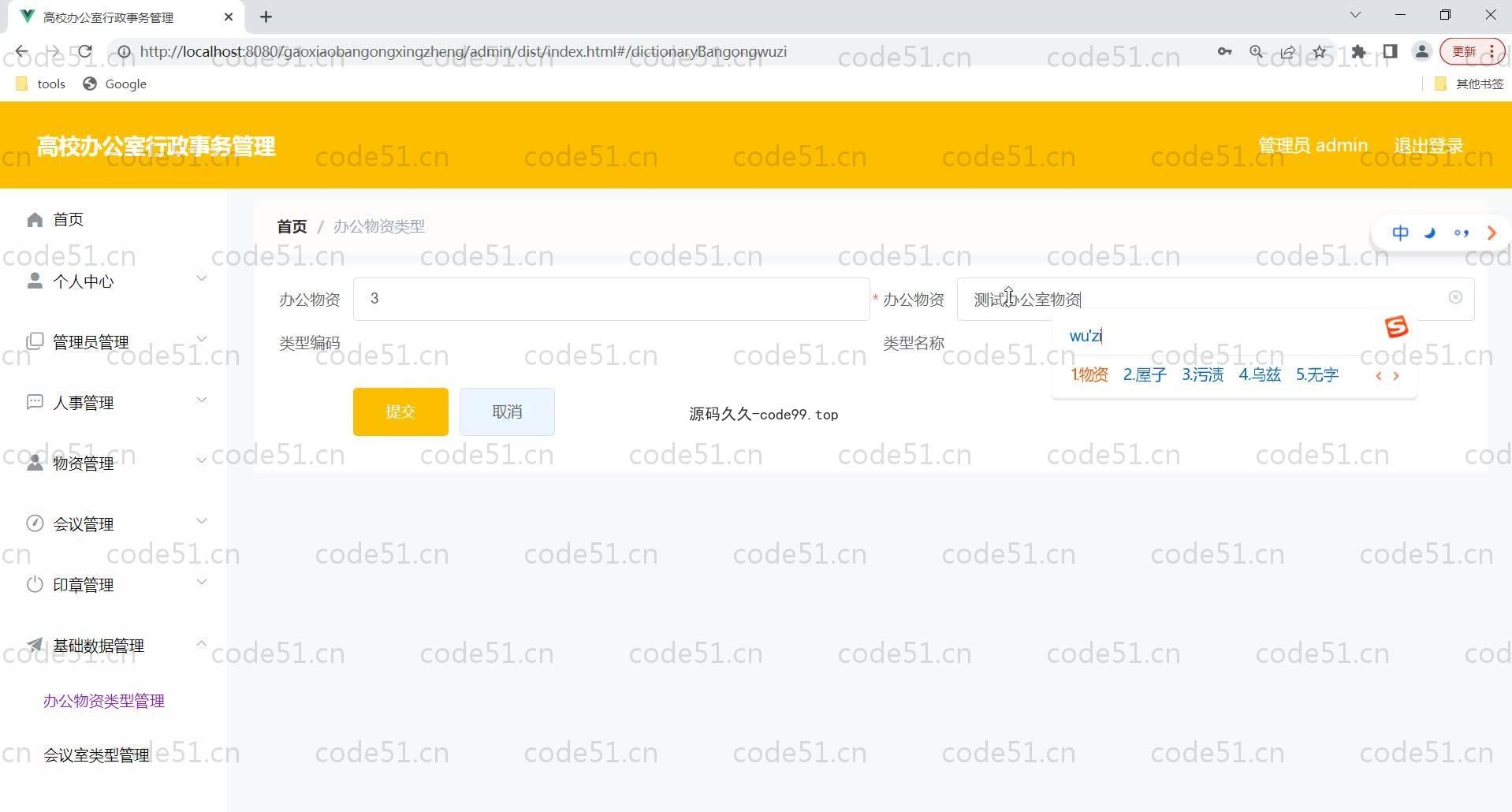Click the person icon beside 个人中心

[x=35, y=281]
